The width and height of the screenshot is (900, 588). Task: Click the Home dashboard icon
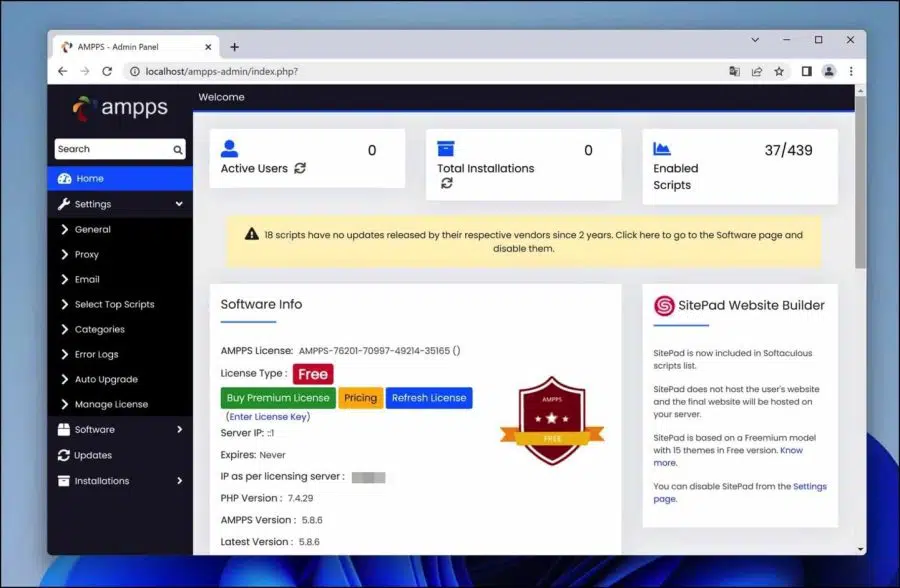click(x=64, y=179)
